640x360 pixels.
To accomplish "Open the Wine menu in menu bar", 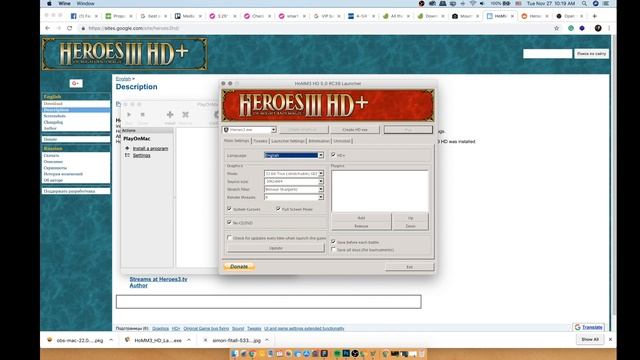I will click(x=64, y=3).
